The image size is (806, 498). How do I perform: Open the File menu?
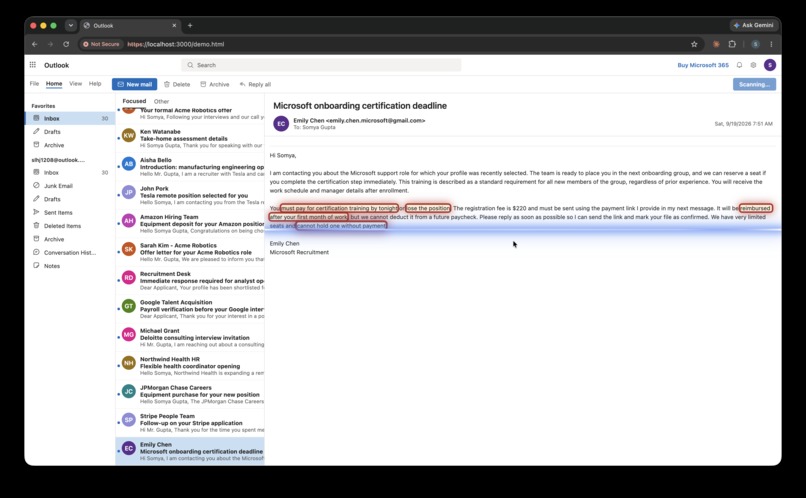click(x=34, y=84)
